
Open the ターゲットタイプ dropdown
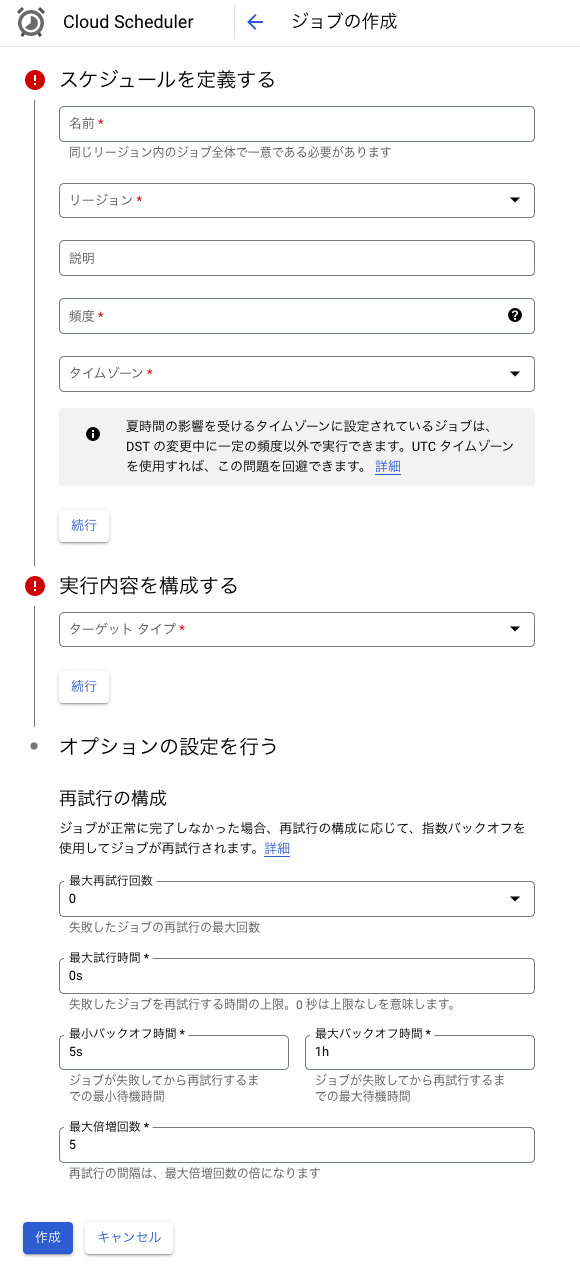tap(515, 629)
